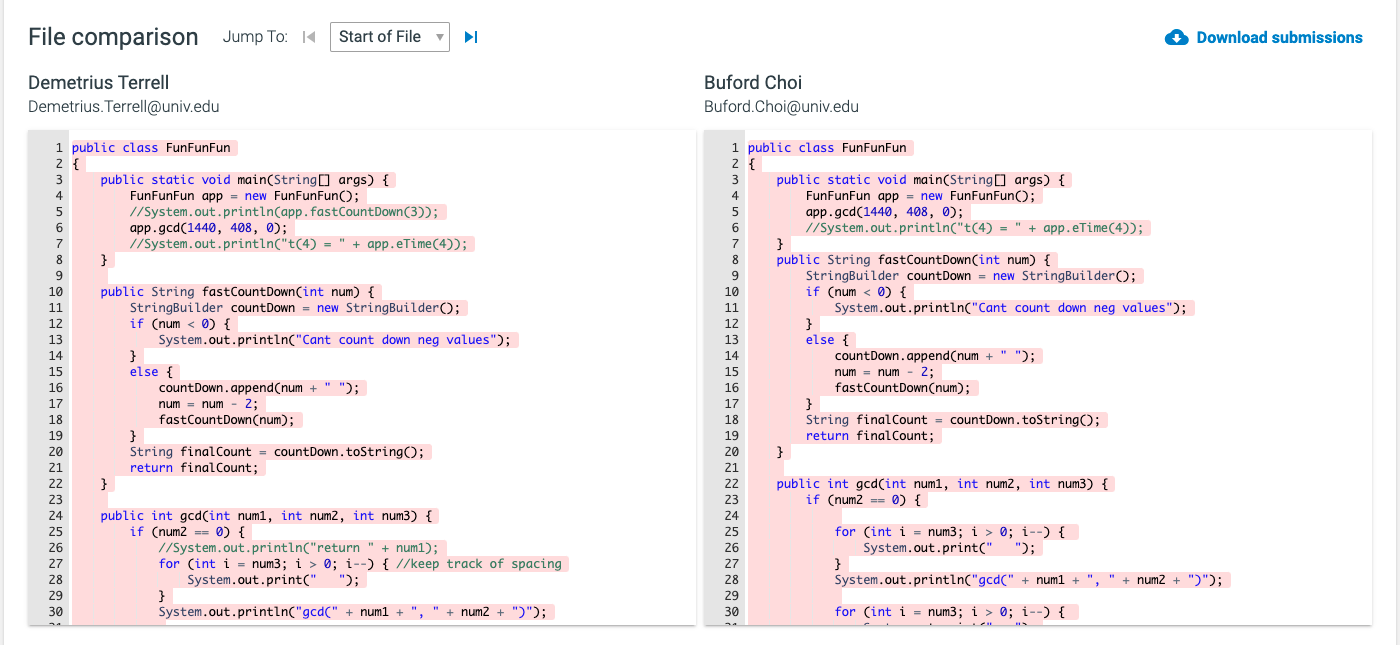1400x645 pixels.
Task: Click the Buford.Choi@univ.edu email
Action: click(781, 106)
